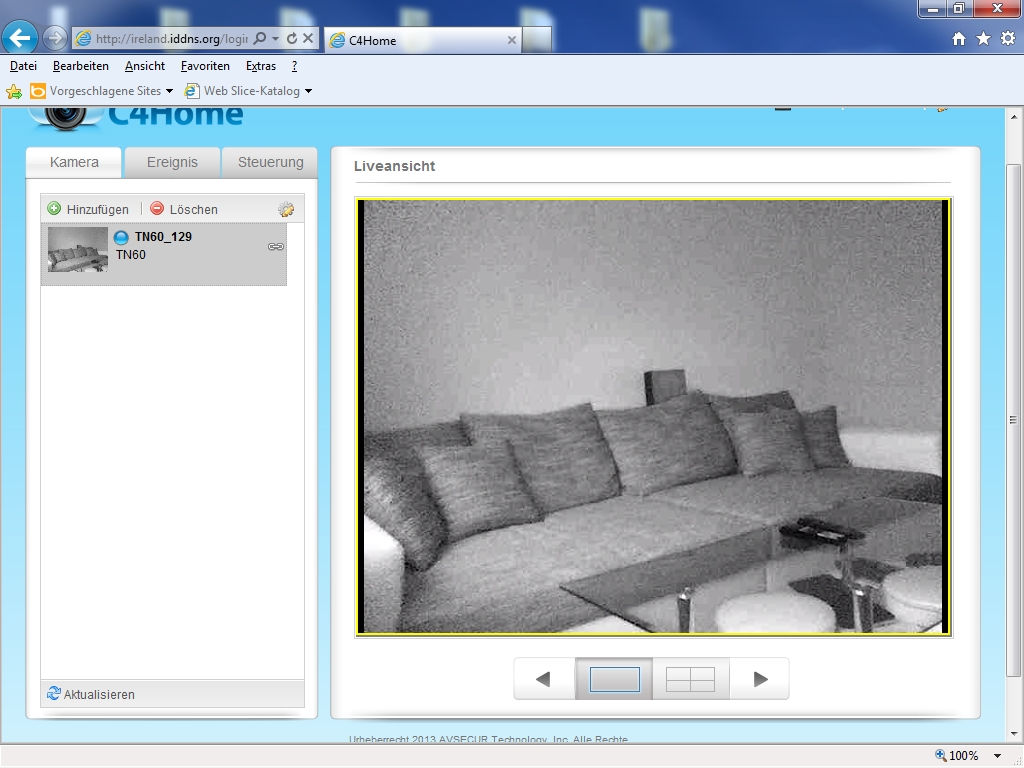Select the TN60_129 camera thumbnail
1024x768 pixels.
coord(78,249)
